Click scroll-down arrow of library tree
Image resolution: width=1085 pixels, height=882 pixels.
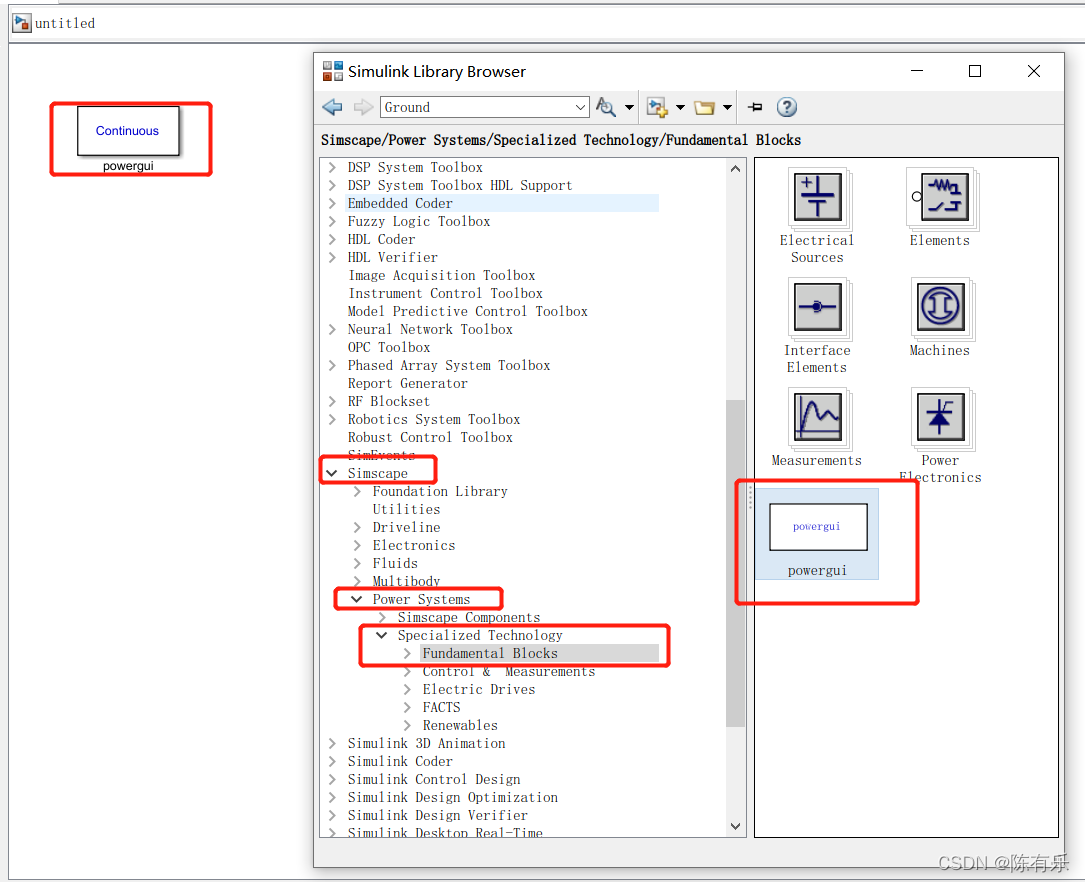point(736,826)
